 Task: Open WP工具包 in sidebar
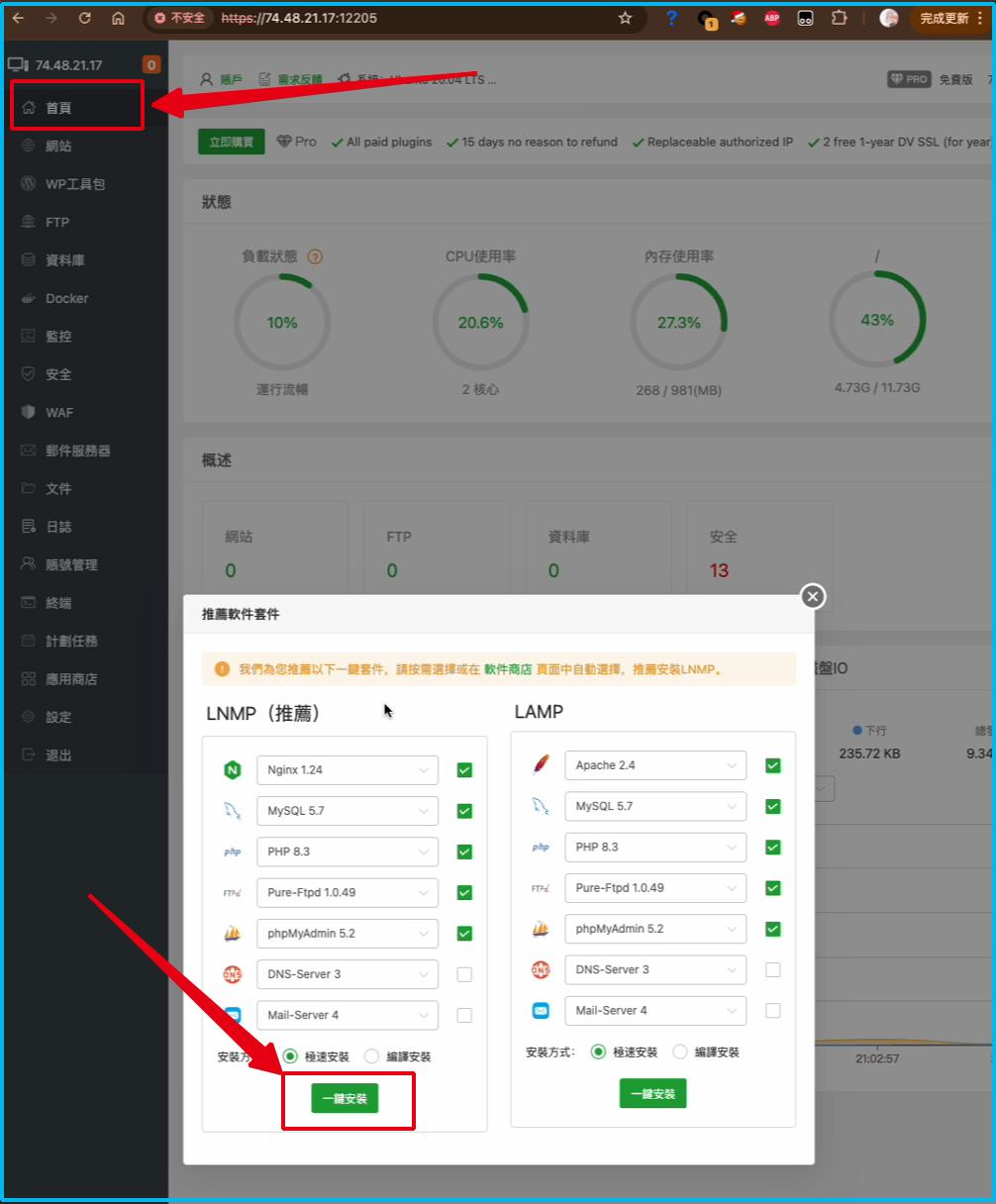point(75,184)
